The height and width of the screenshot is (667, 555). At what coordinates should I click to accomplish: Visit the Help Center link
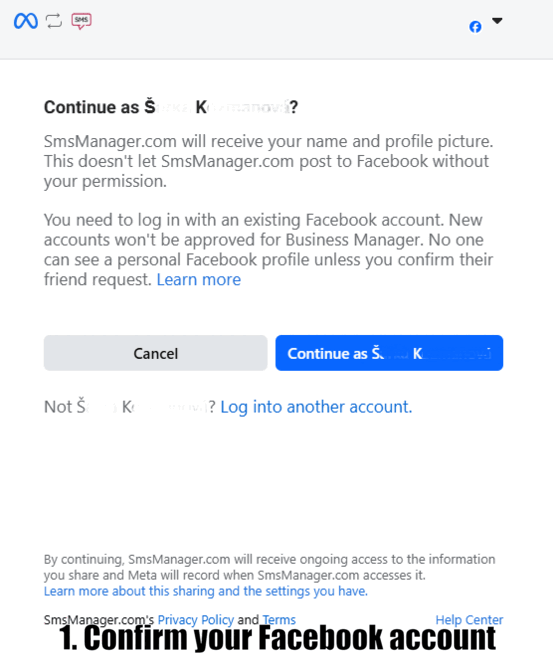click(x=470, y=621)
